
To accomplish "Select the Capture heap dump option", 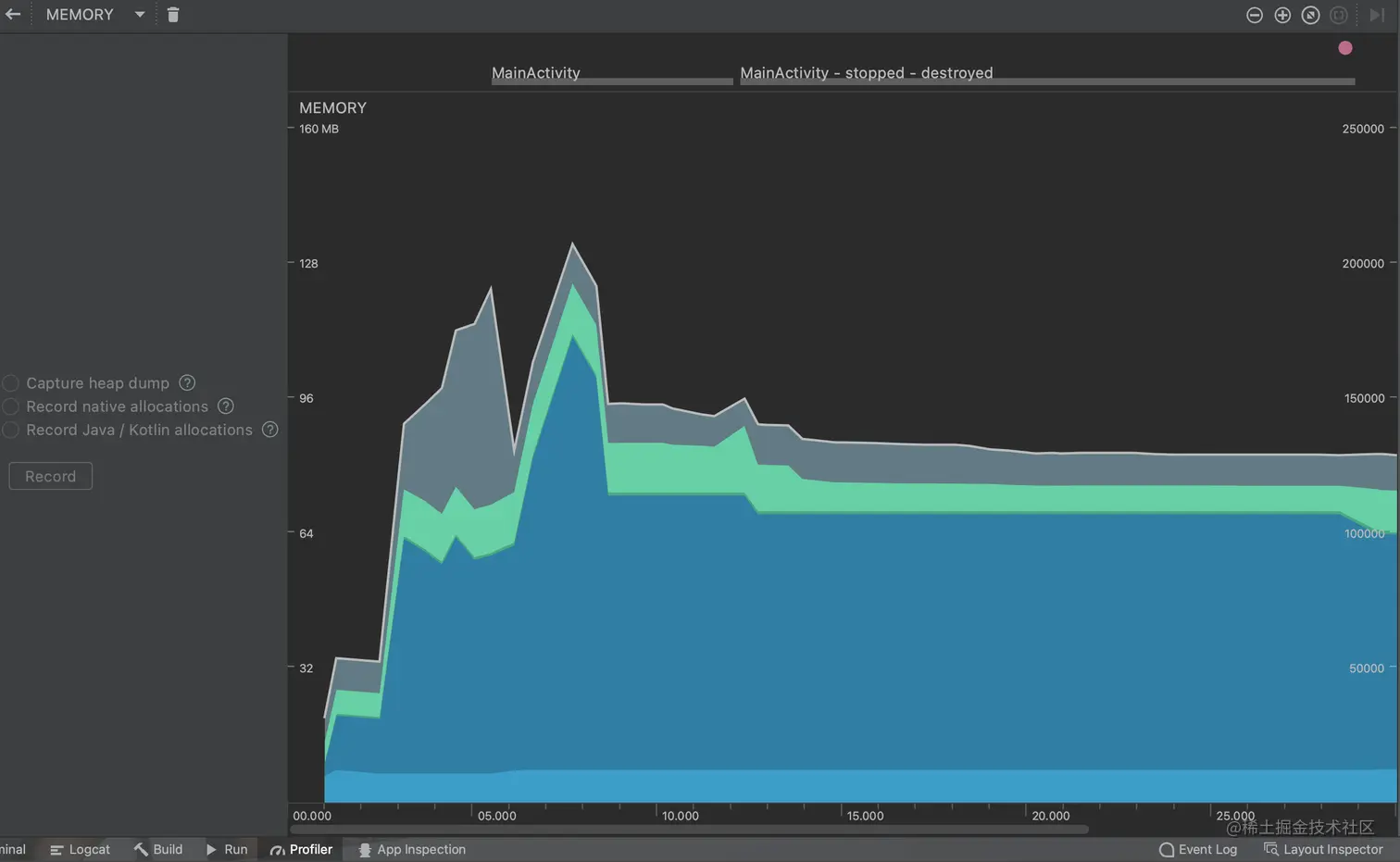I will point(11,383).
